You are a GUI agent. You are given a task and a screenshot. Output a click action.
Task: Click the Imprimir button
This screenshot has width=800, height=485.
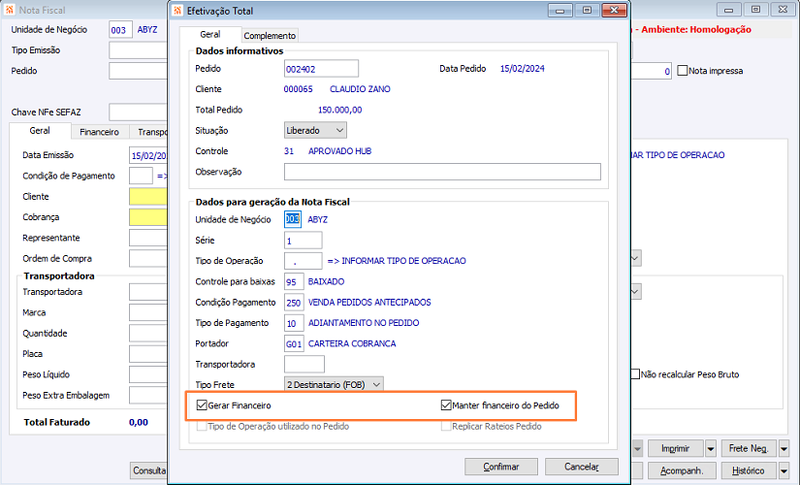point(676,449)
